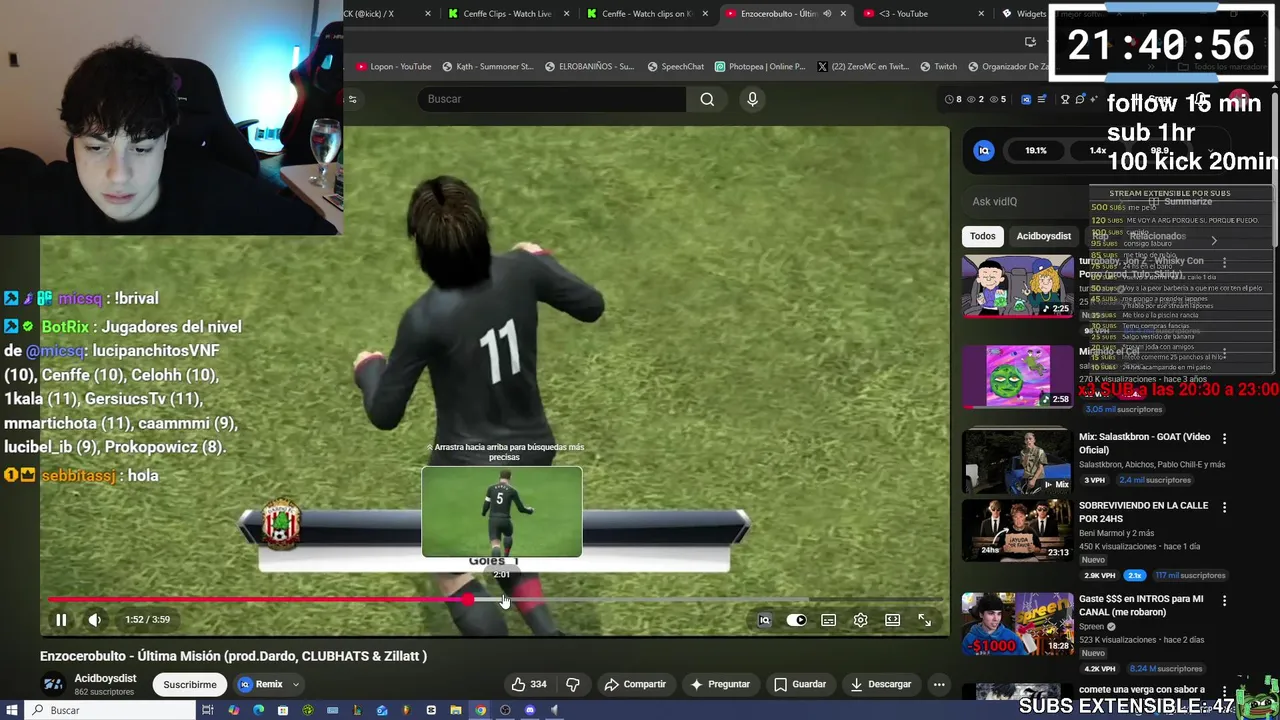Open video player settings gear

(x=860, y=620)
